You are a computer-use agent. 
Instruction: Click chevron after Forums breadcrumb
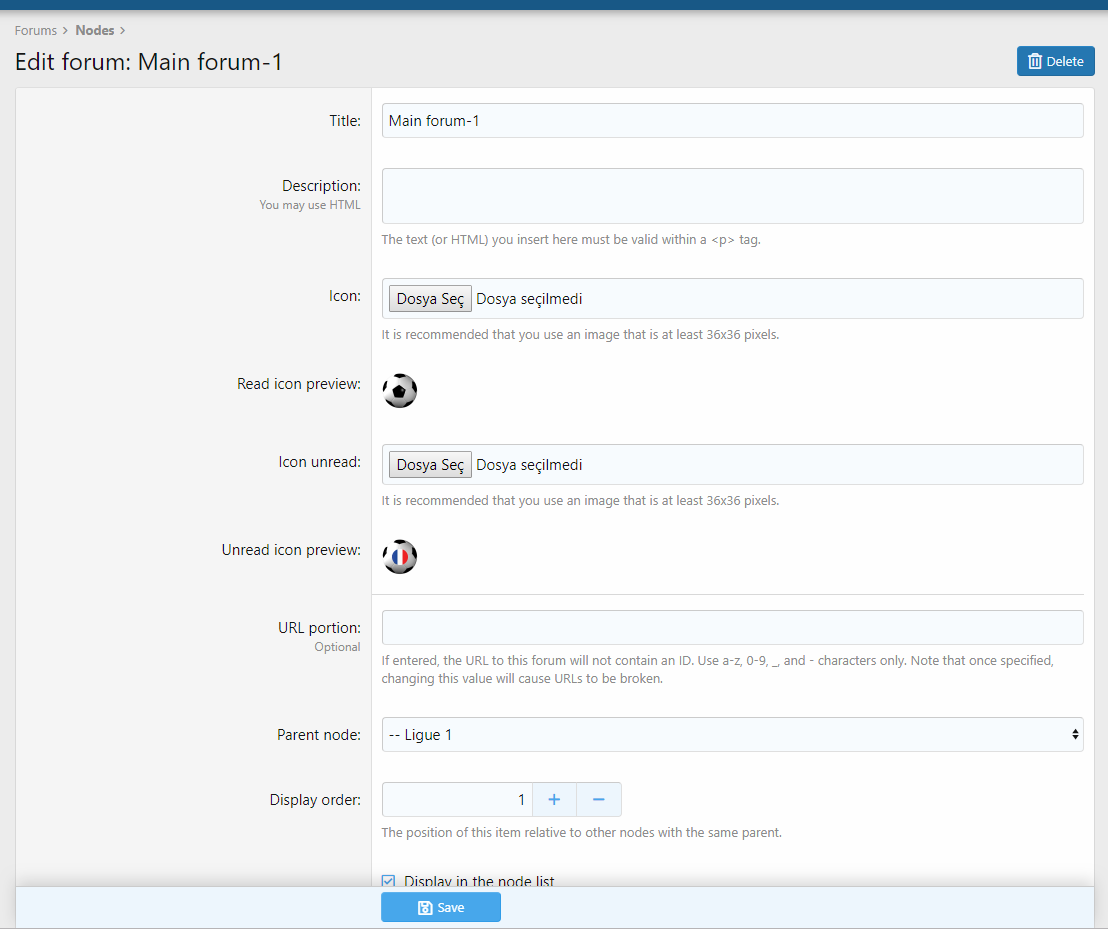[x=65, y=31]
